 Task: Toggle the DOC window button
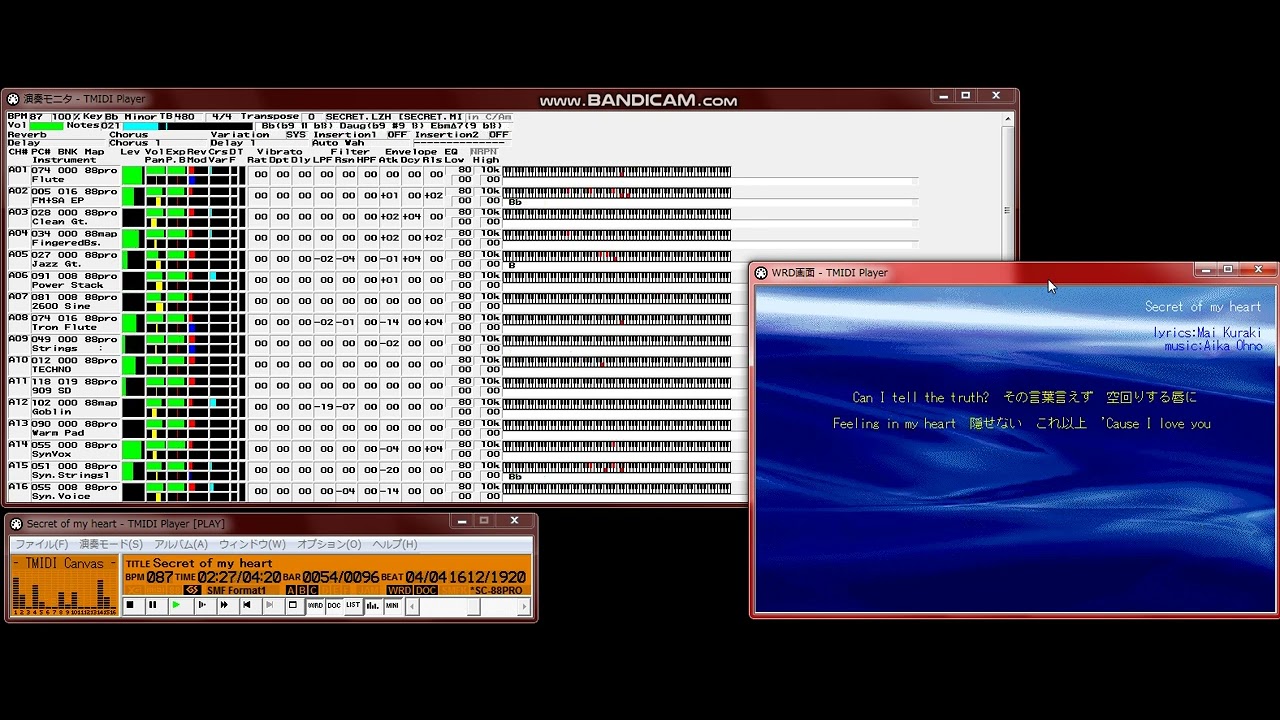point(334,605)
